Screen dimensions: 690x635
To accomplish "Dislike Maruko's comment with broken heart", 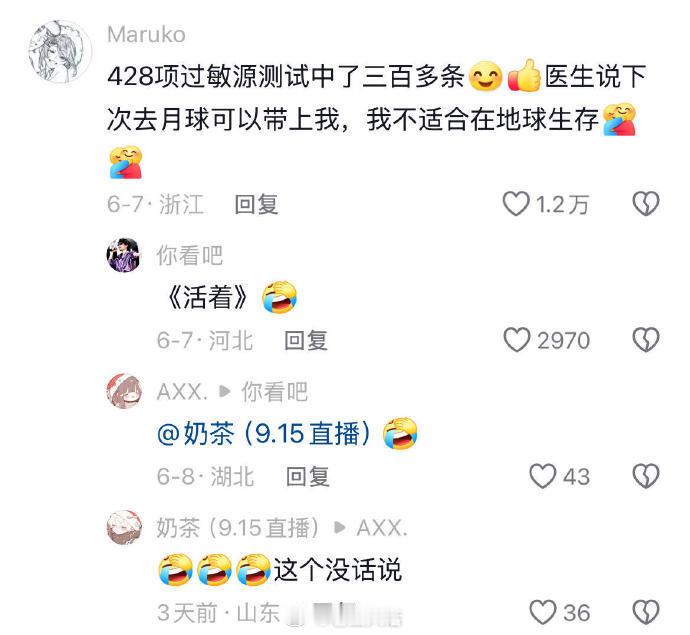I will tap(646, 204).
